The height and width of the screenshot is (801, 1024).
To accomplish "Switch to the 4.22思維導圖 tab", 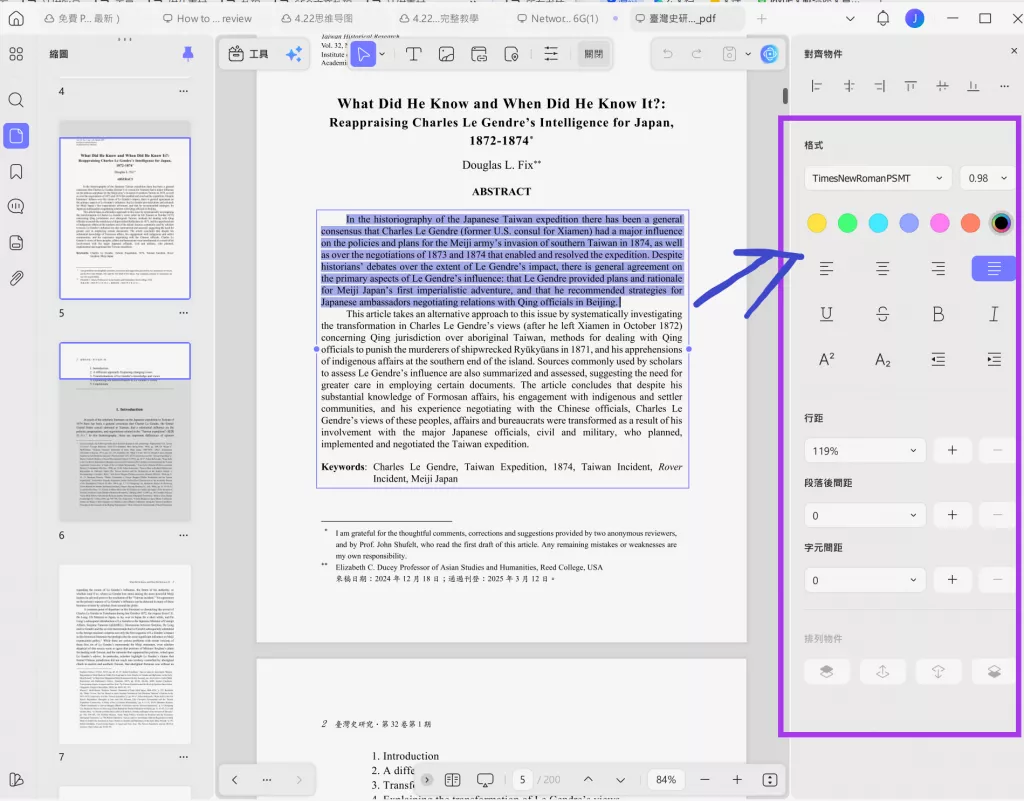I will (x=317, y=18).
